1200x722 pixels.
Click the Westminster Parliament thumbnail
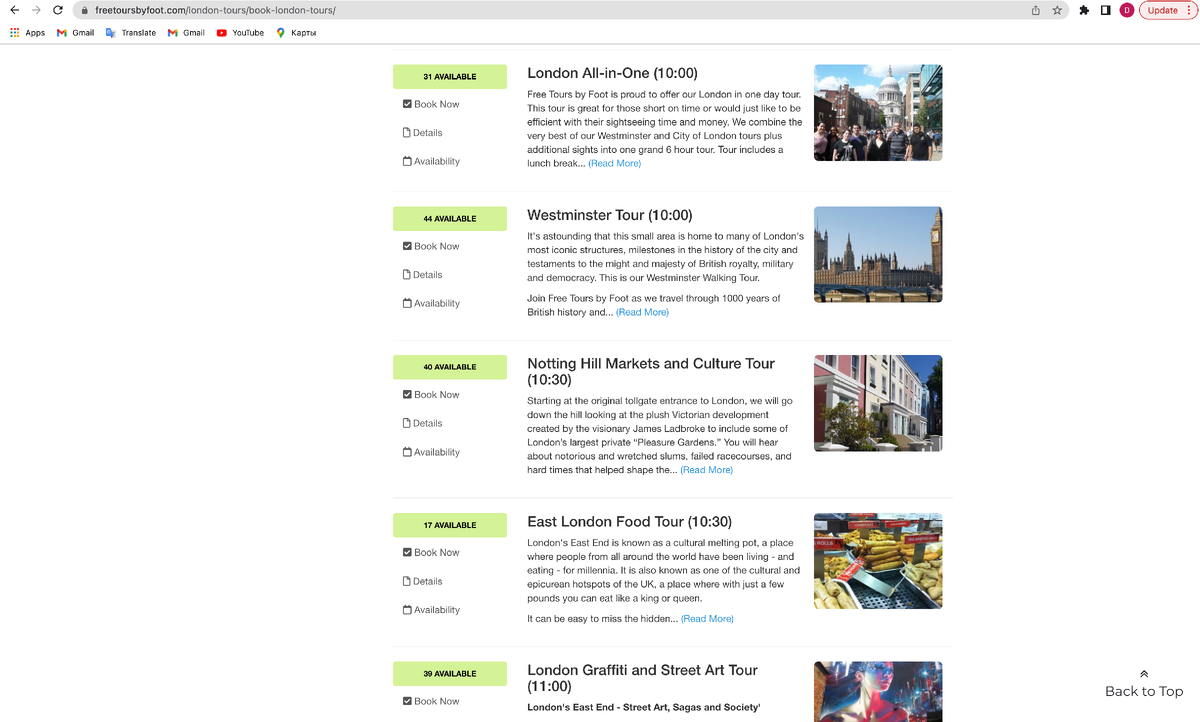878,255
